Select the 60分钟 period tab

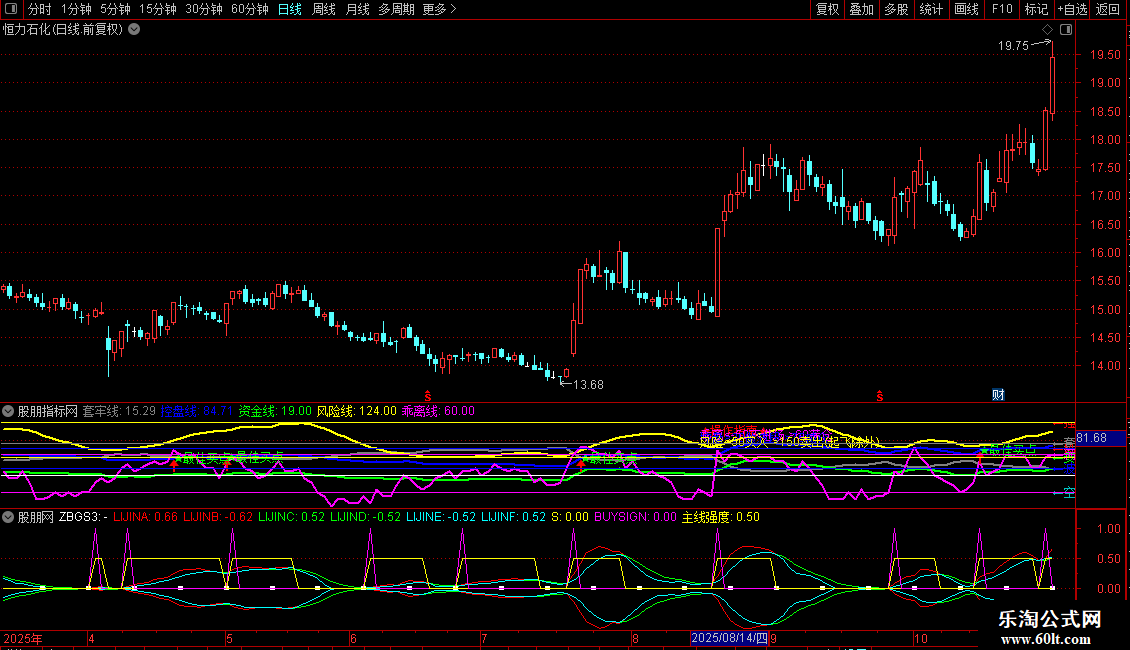click(x=249, y=9)
